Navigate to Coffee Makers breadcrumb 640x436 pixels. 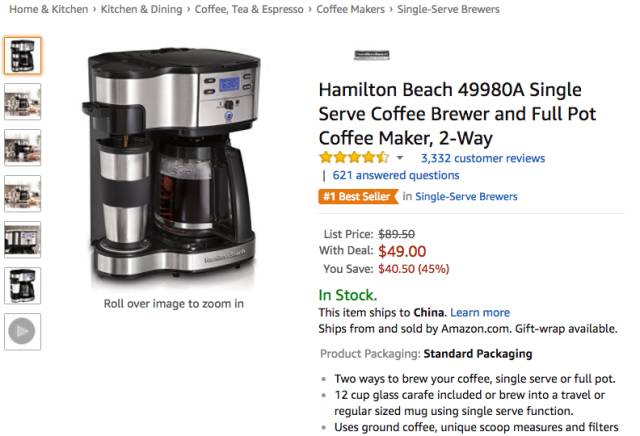coord(350,9)
